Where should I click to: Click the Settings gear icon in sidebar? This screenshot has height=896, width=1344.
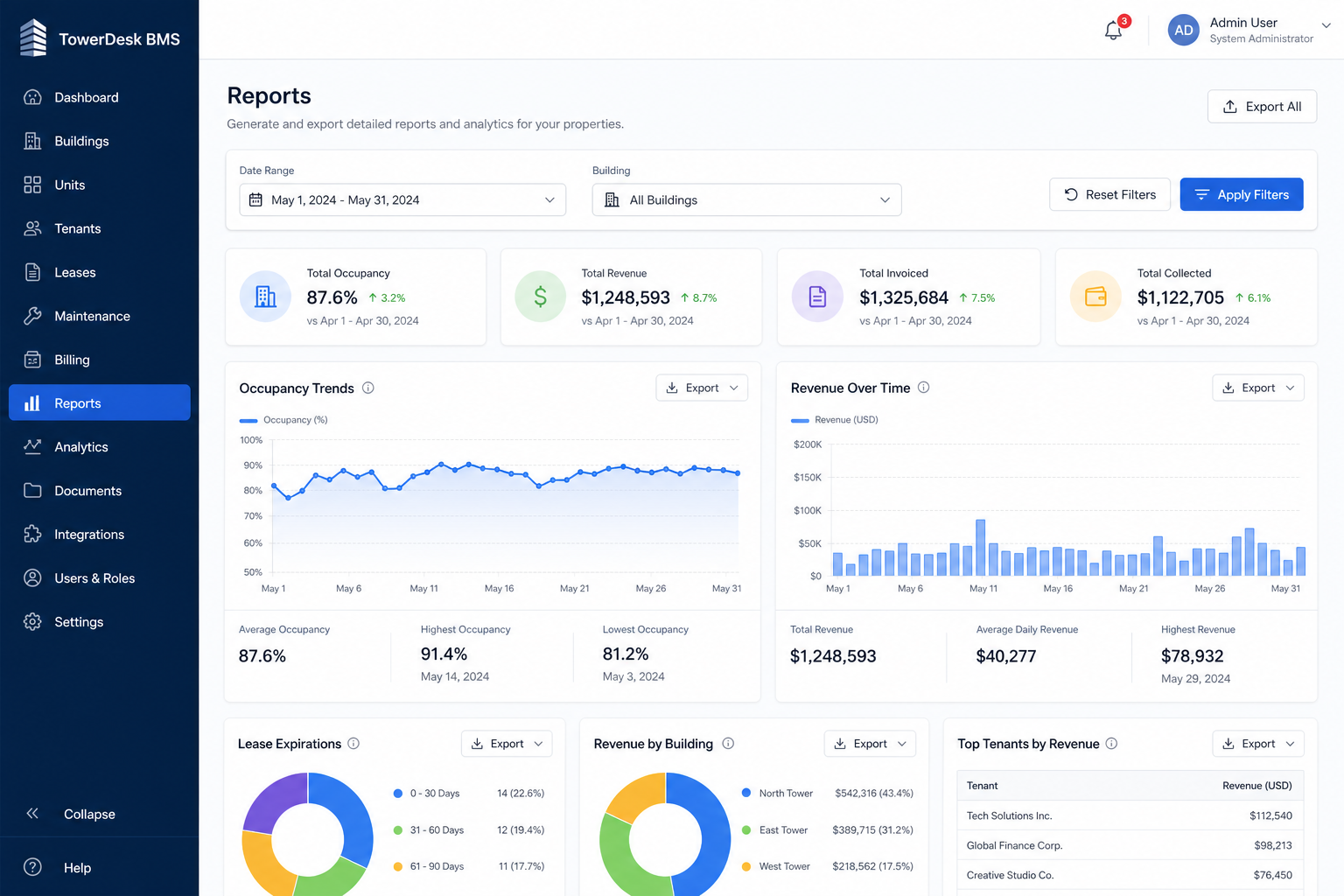coord(32,621)
